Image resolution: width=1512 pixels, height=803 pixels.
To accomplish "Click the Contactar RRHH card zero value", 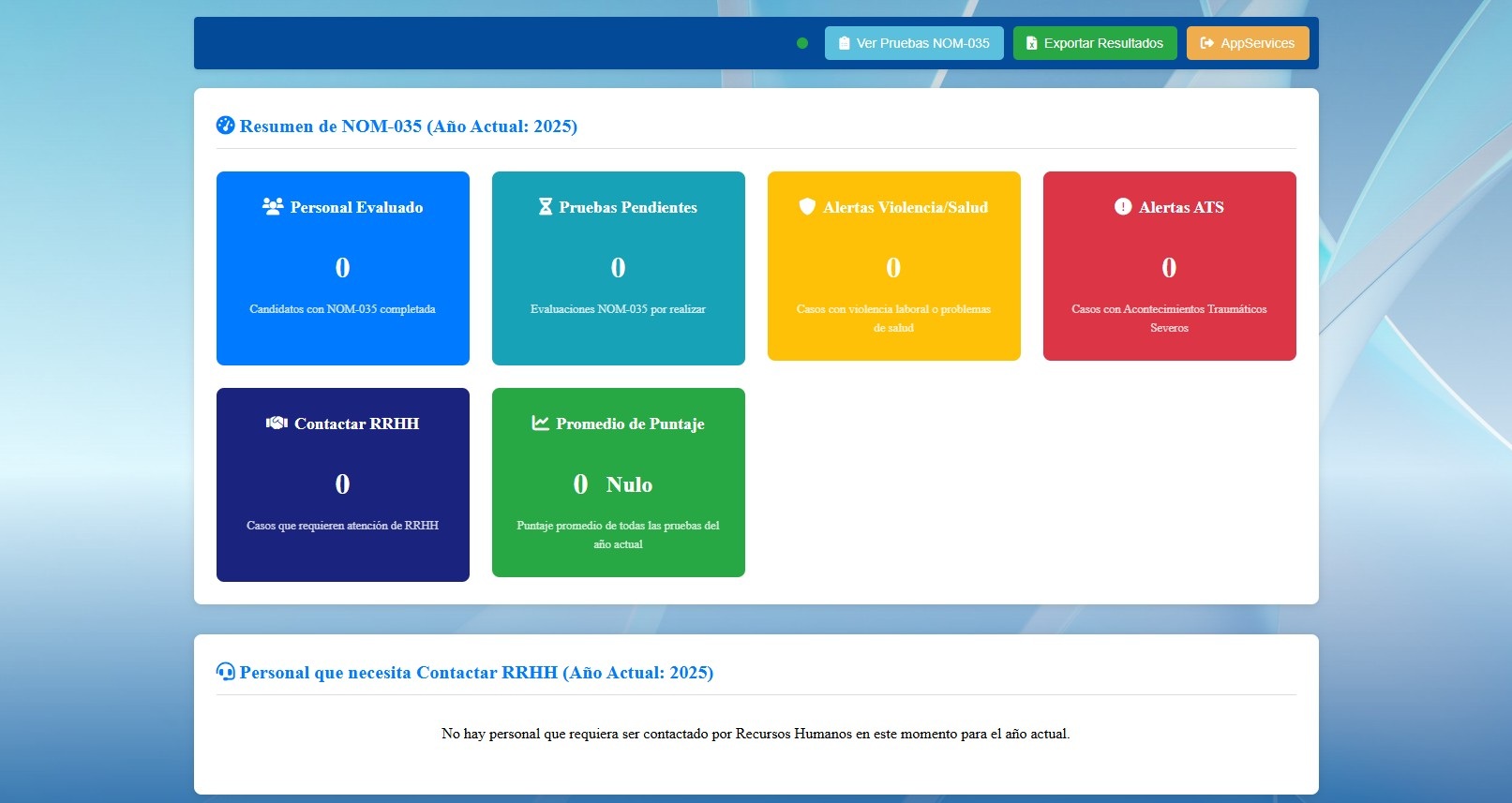I will point(342,484).
